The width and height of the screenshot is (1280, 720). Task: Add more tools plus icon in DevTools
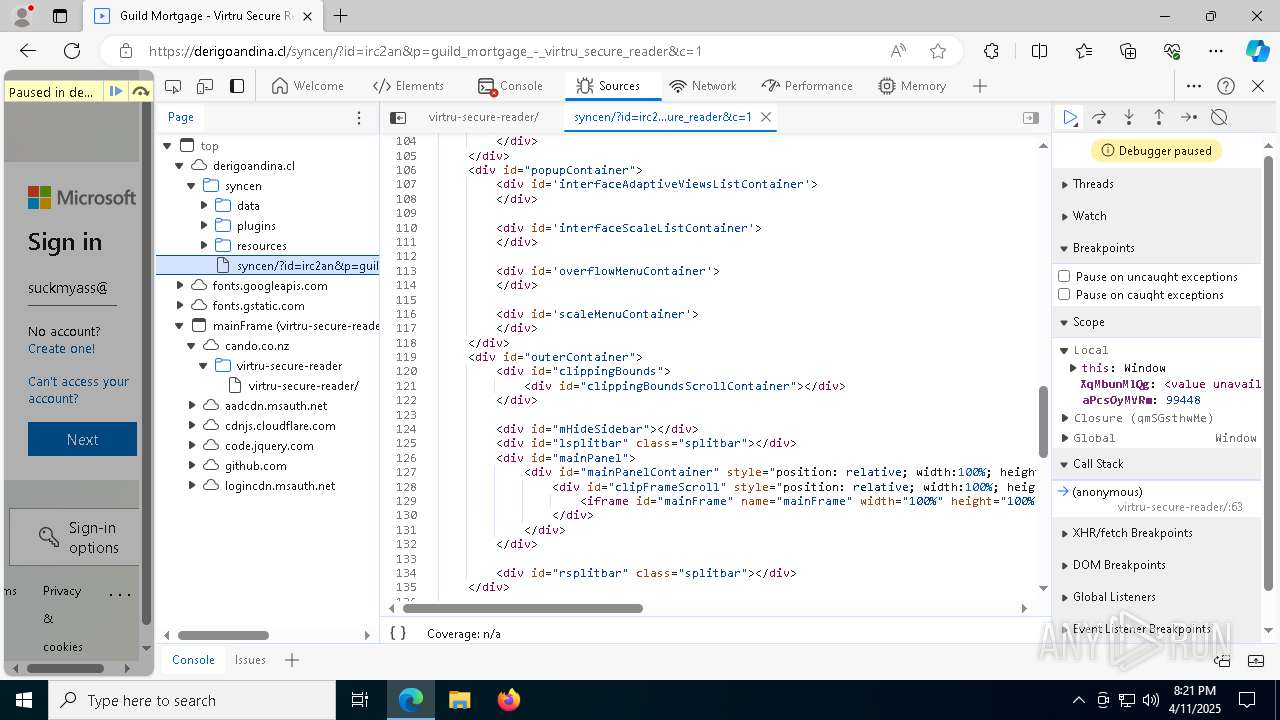pos(980,86)
